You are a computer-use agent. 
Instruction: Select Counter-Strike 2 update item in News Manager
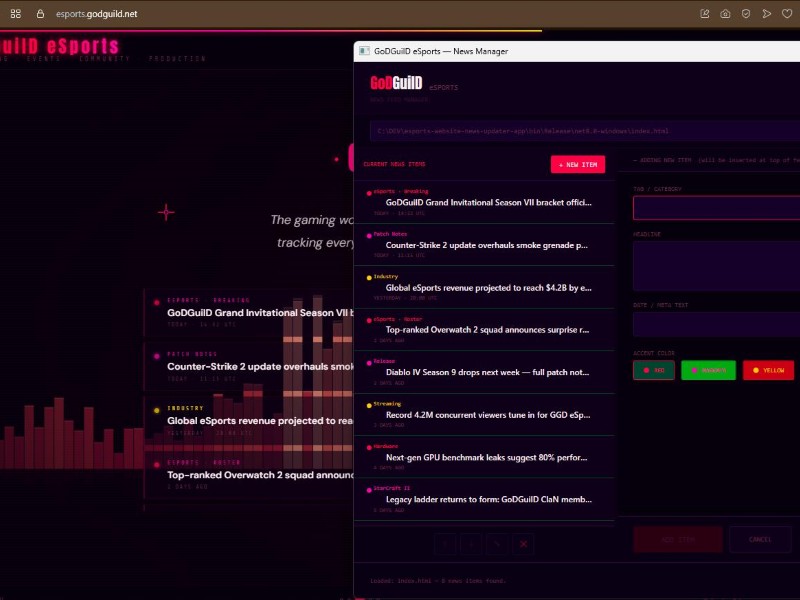point(484,244)
